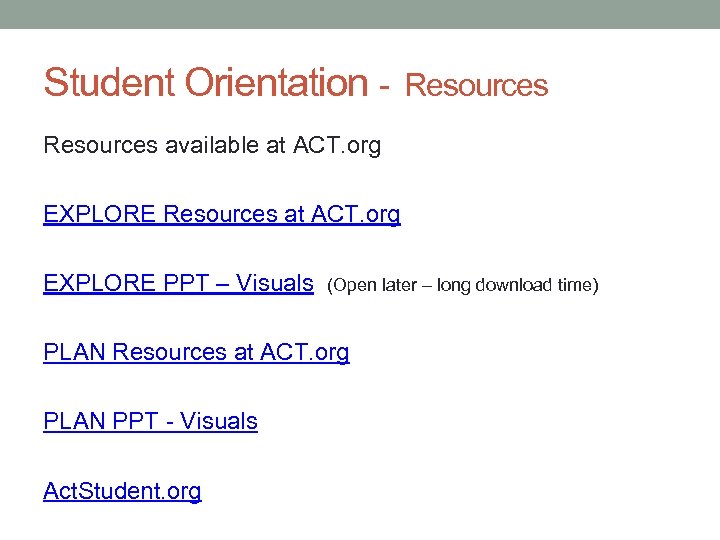Click the gray bar atop the slide
Image resolution: width=720 pixels, height=540 pixels.
(x=360, y=14)
